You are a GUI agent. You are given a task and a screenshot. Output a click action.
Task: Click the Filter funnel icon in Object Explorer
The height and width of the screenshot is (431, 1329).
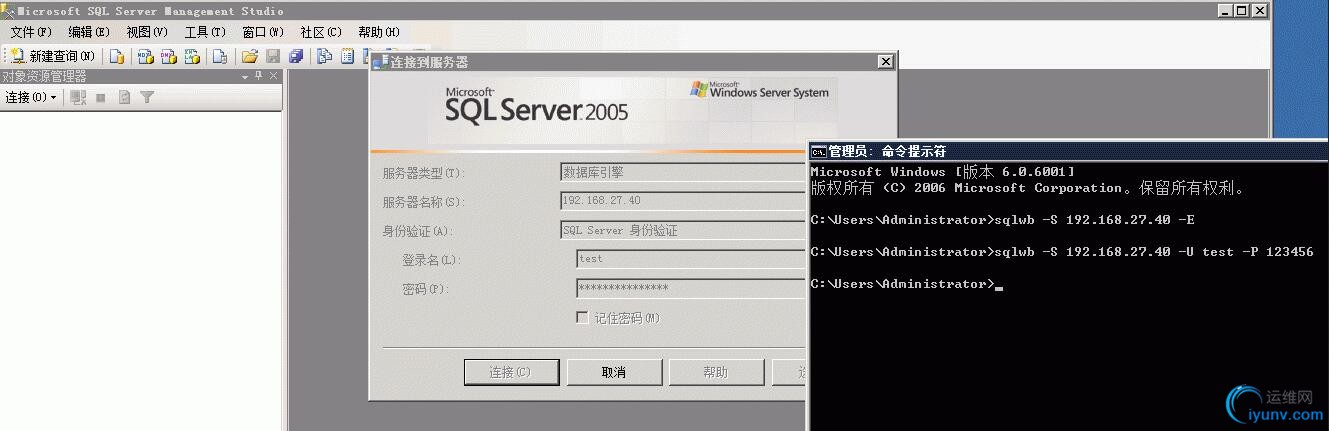(x=147, y=98)
